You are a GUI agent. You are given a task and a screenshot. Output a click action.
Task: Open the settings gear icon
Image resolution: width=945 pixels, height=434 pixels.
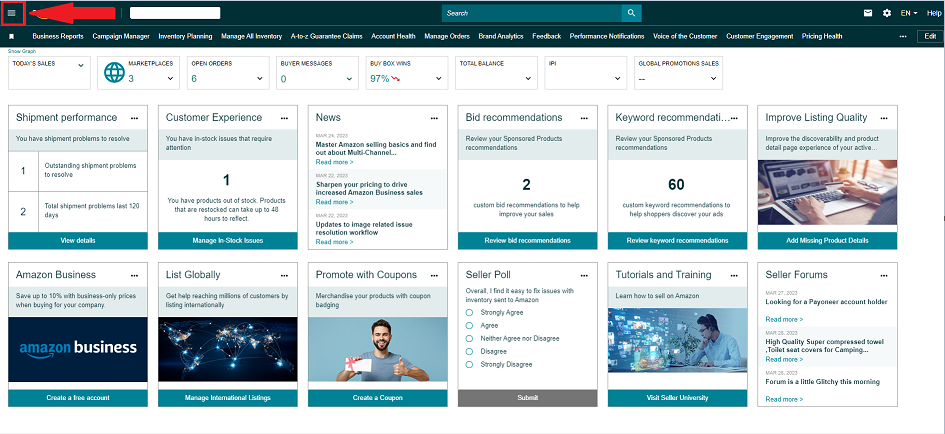887,13
